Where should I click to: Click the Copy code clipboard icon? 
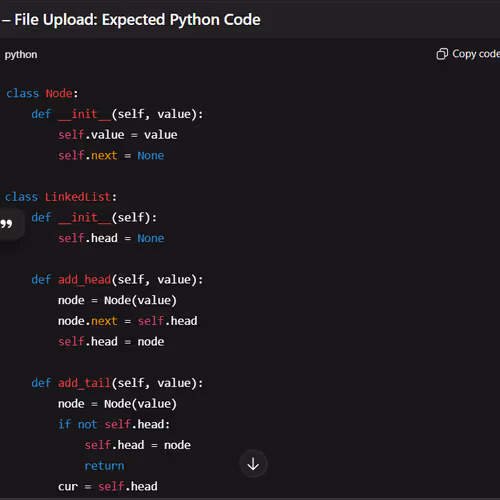click(442, 54)
